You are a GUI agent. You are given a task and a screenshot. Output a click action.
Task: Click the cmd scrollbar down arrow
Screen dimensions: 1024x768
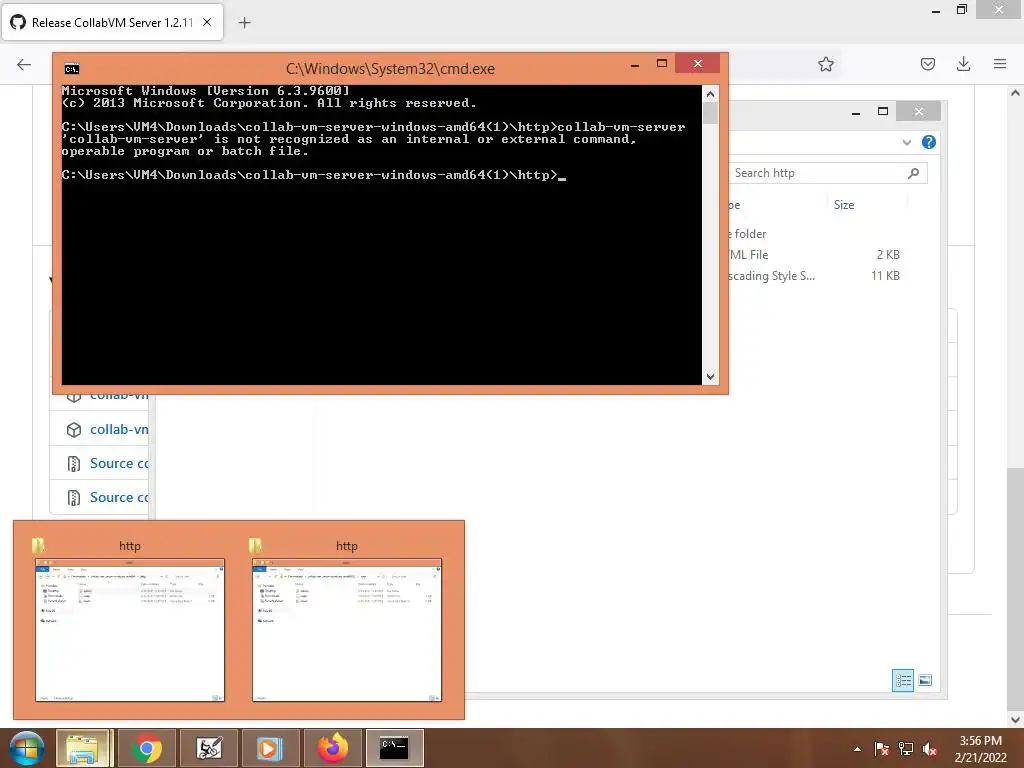710,377
